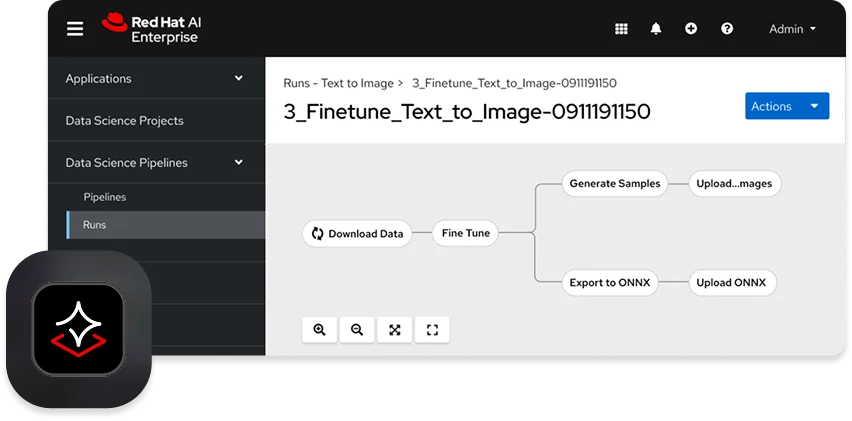Open the hamburger navigation menu
This screenshot has width=852, height=421.
(x=75, y=29)
